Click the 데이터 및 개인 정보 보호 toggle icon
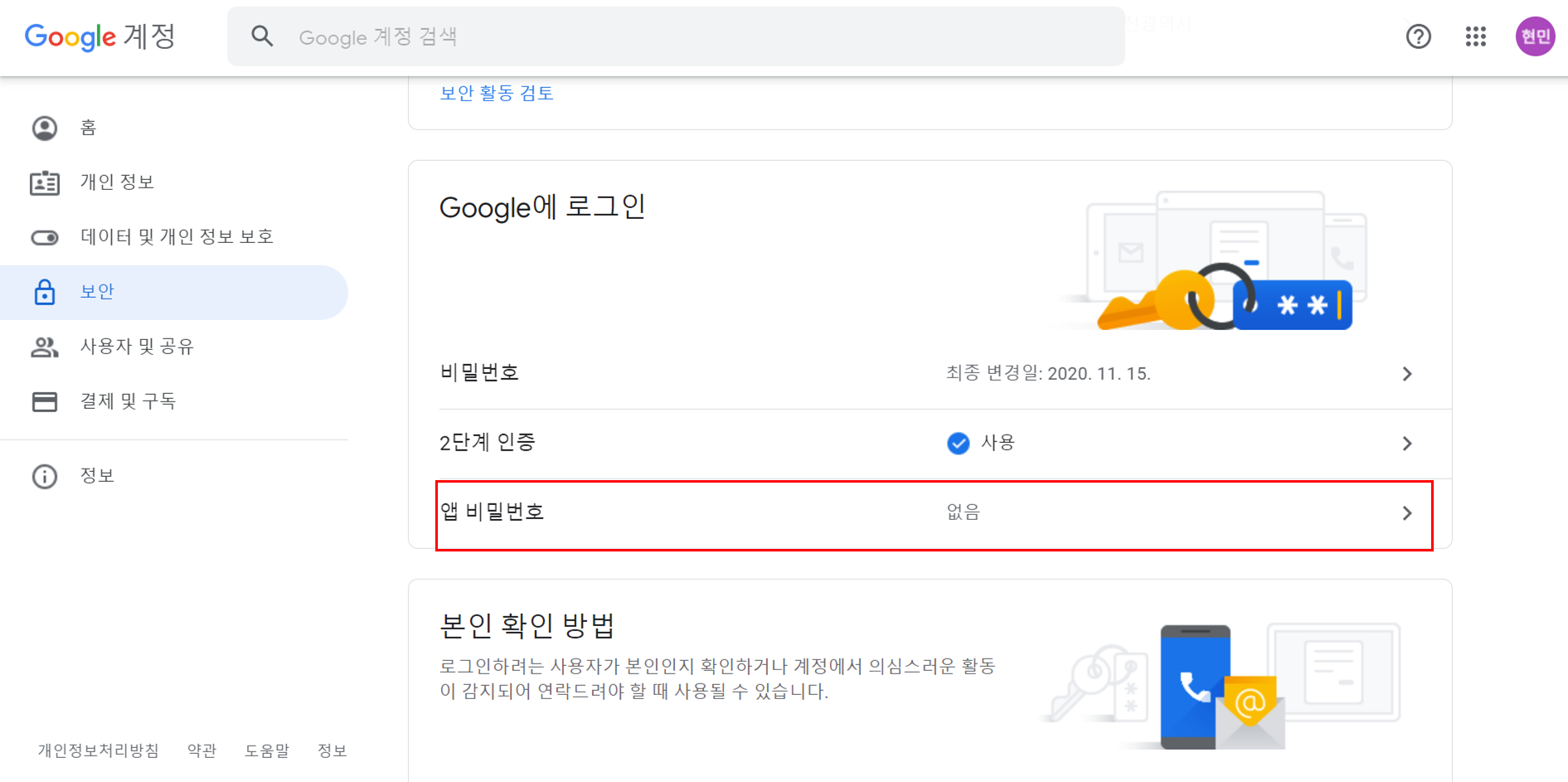Screen dimensions: 1568x782 tap(45, 238)
